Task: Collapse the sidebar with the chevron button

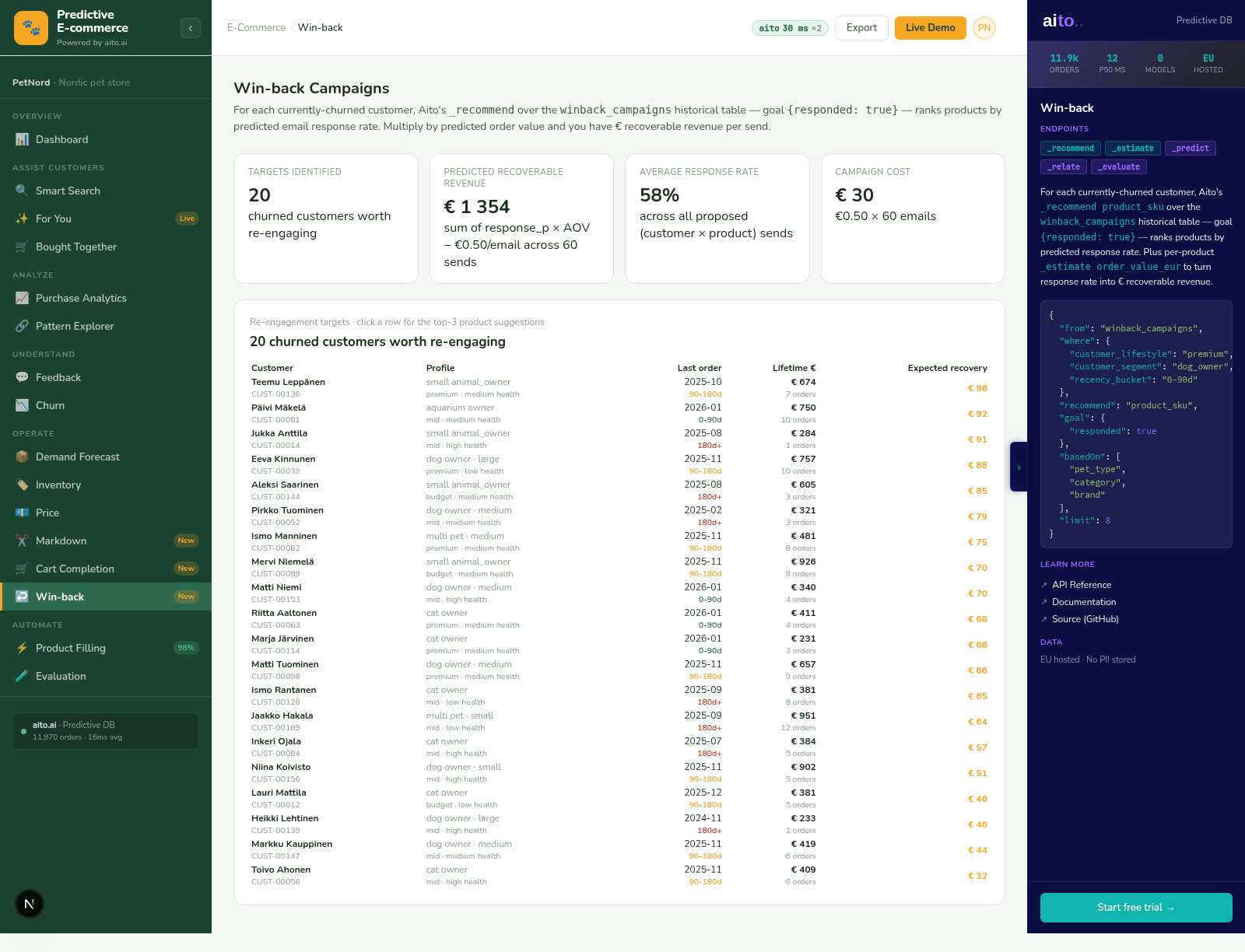Action: coord(191,28)
